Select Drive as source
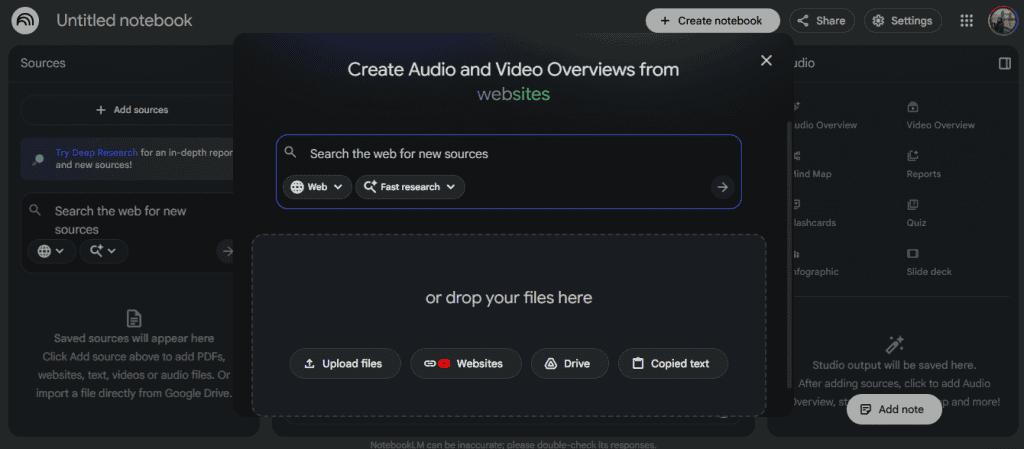The height and width of the screenshot is (449, 1024). [567, 364]
